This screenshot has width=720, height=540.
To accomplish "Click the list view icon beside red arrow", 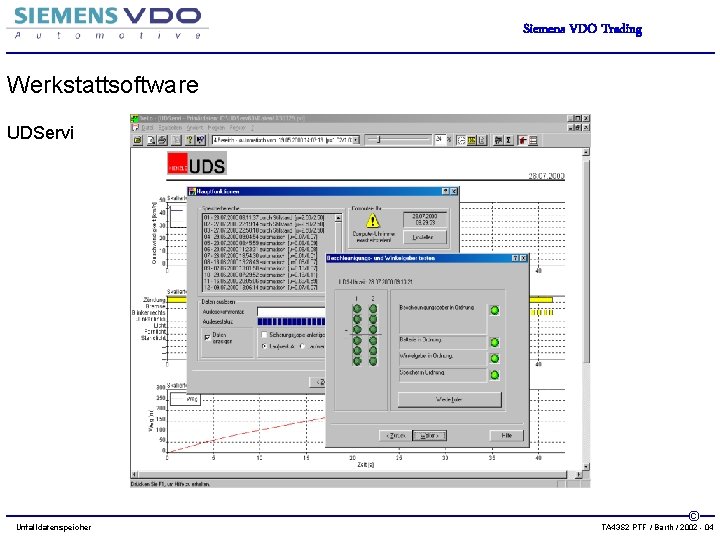I will pos(533,141).
